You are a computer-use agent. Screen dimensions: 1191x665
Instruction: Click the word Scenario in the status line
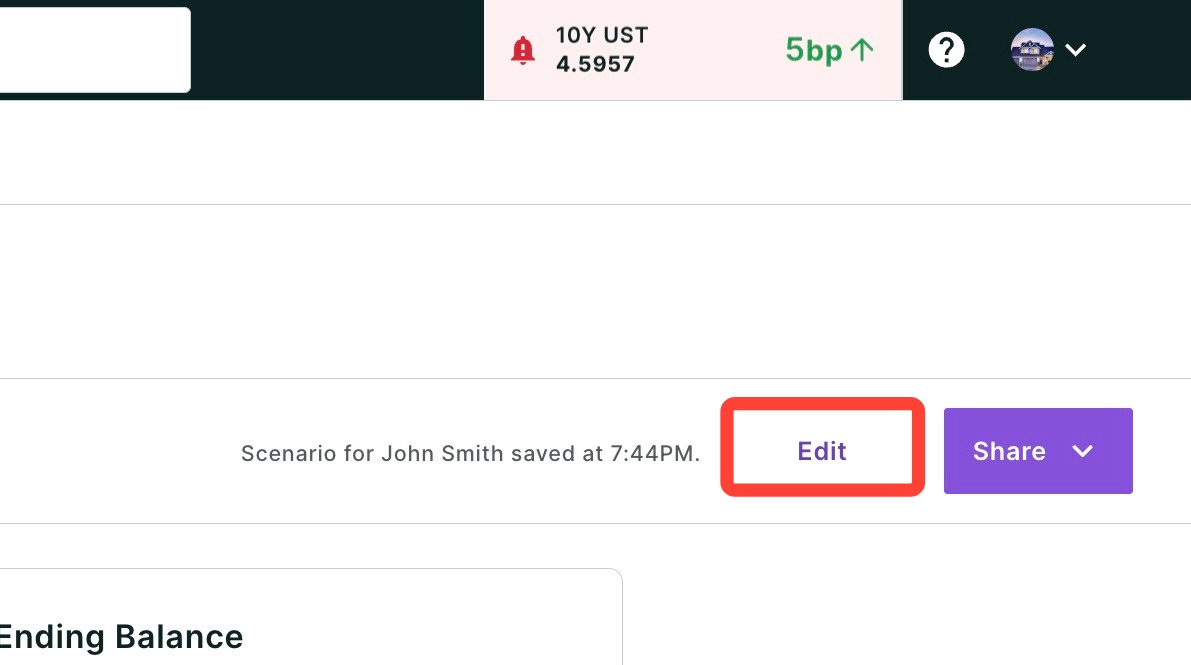(x=289, y=454)
